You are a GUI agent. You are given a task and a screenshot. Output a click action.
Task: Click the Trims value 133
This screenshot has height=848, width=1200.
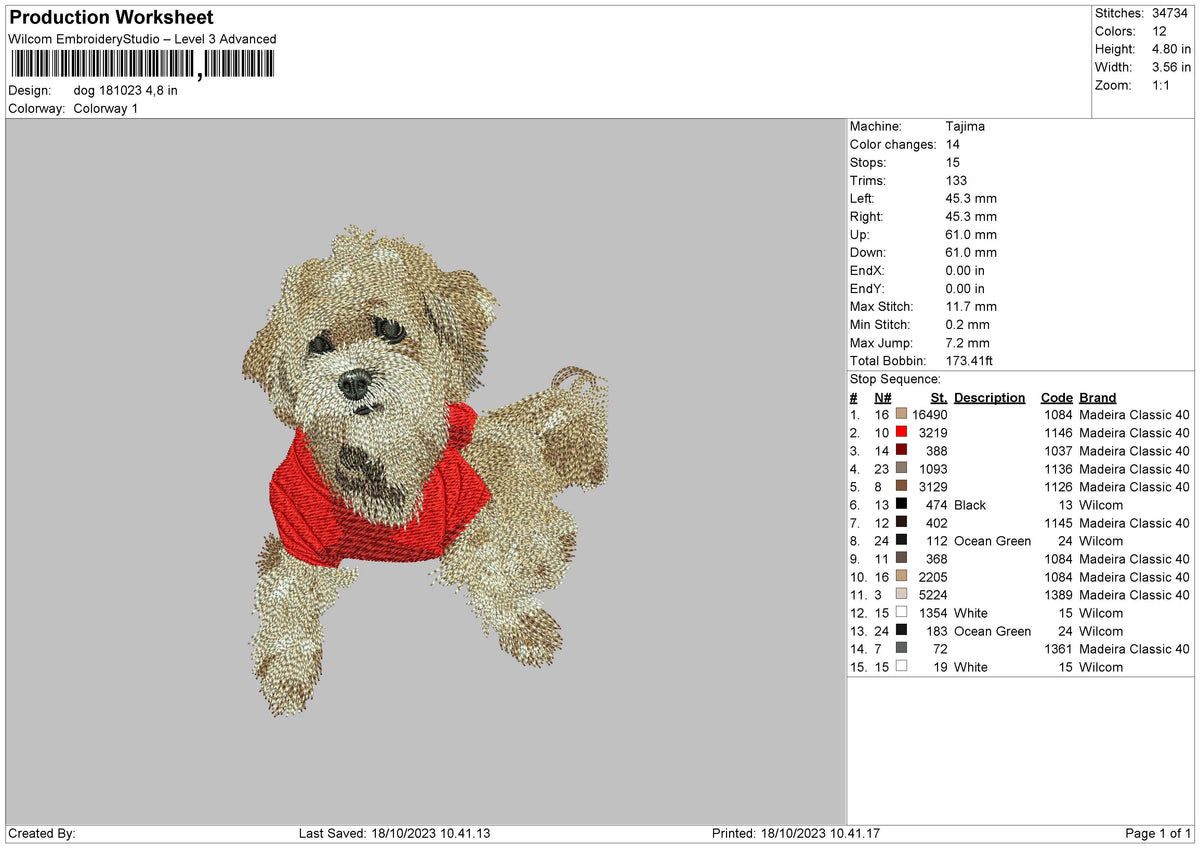pos(956,181)
